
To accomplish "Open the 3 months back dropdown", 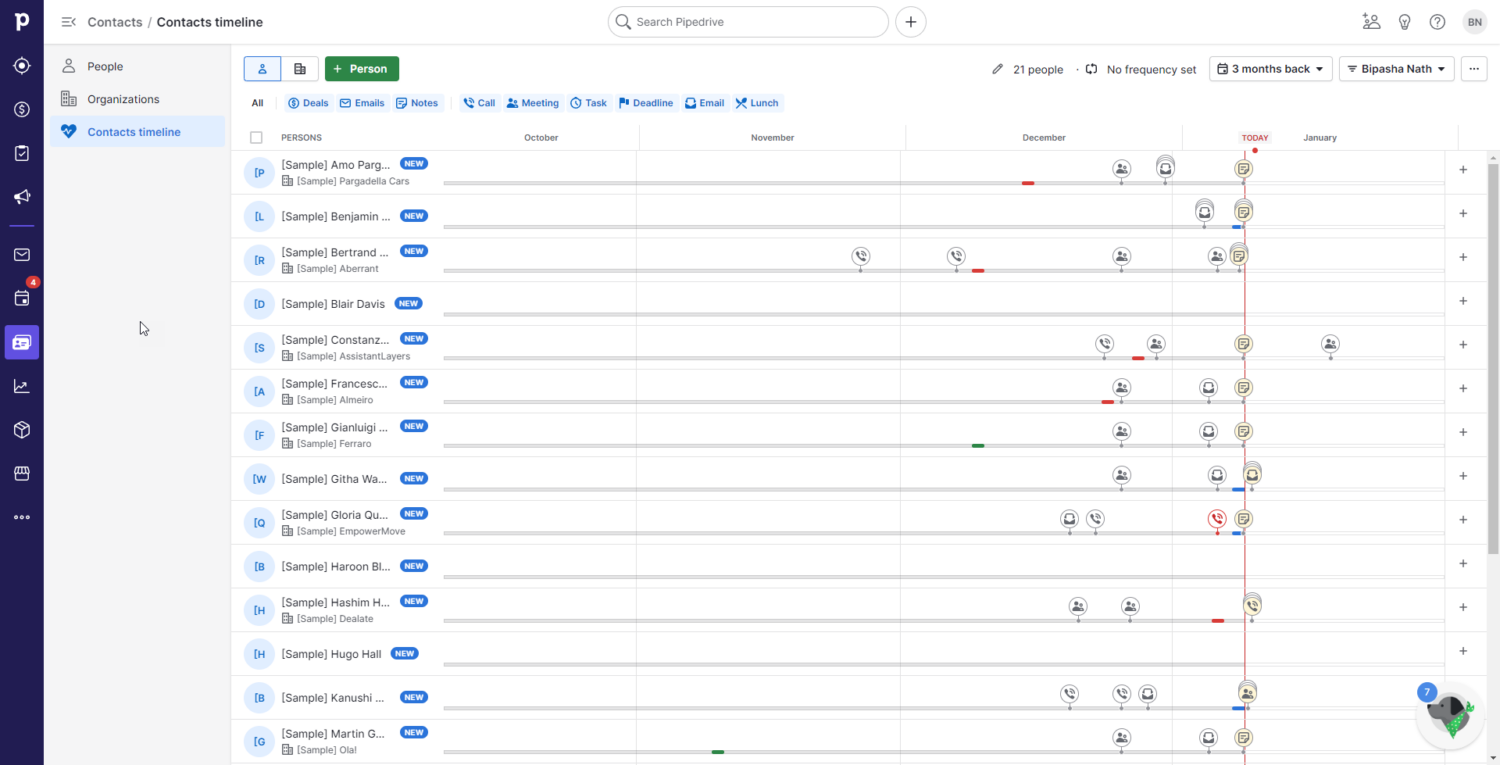I will 1270,69.
